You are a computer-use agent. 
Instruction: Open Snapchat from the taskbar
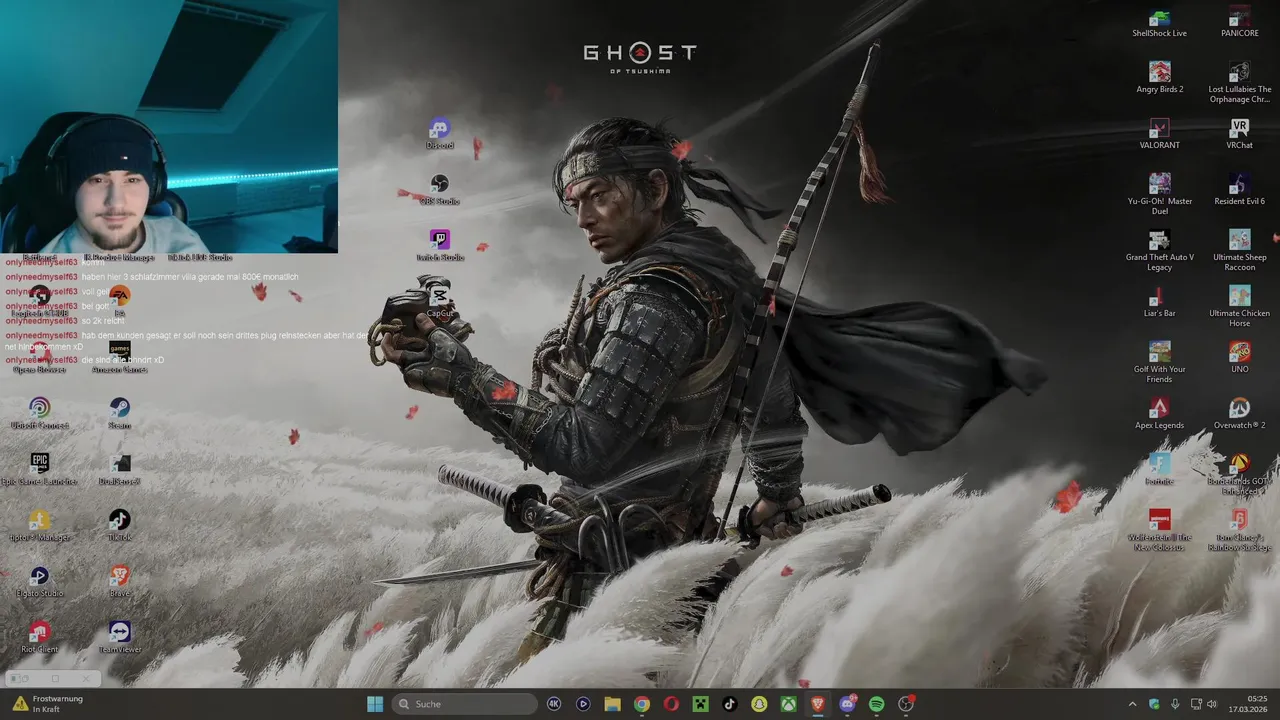[759, 704]
